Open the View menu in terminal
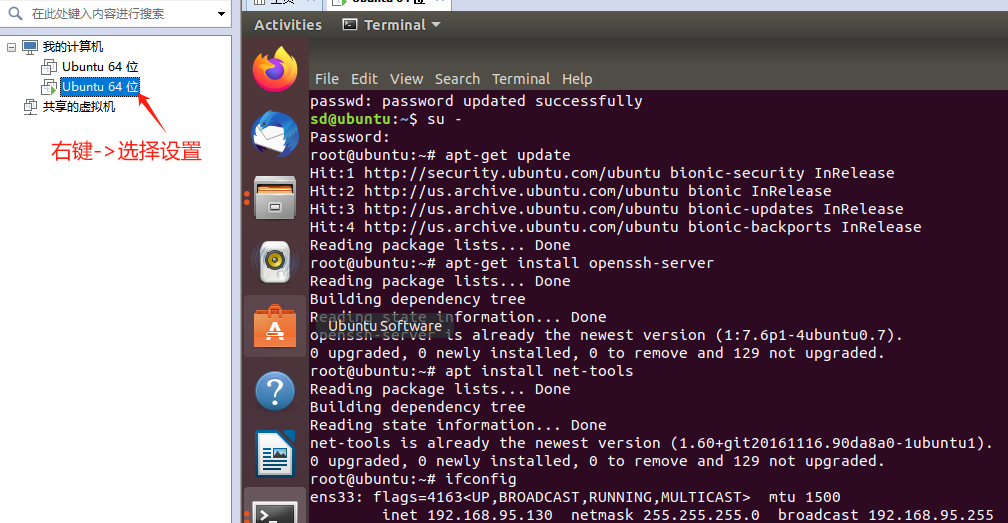This screenshot has height=523, width=1008. point(406,79)
